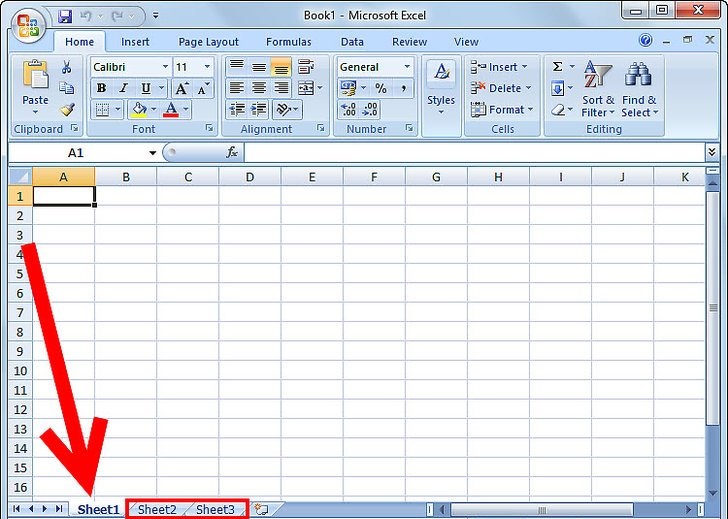The image size is (728, 519).
Task: Save the workbook from Quick Access Toolbar
Action: pyautogui.click(x=65, y=16)
